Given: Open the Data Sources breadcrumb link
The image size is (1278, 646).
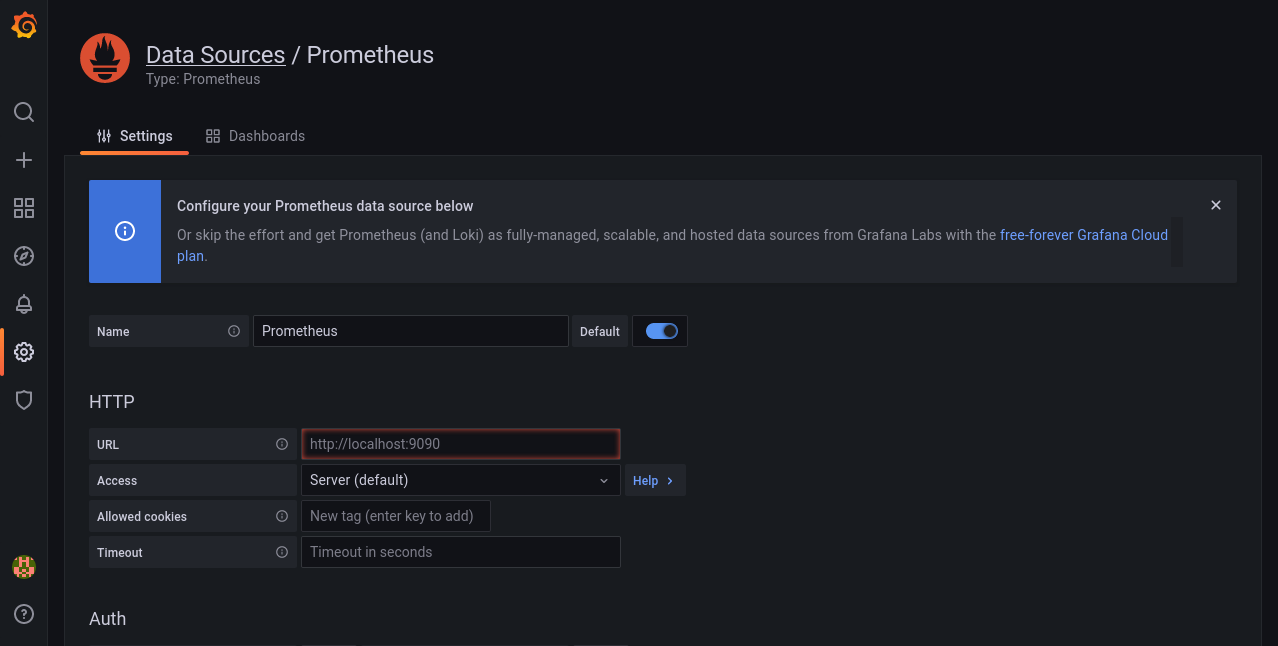Looking at the screenshot, I should [x=215, y=54].
